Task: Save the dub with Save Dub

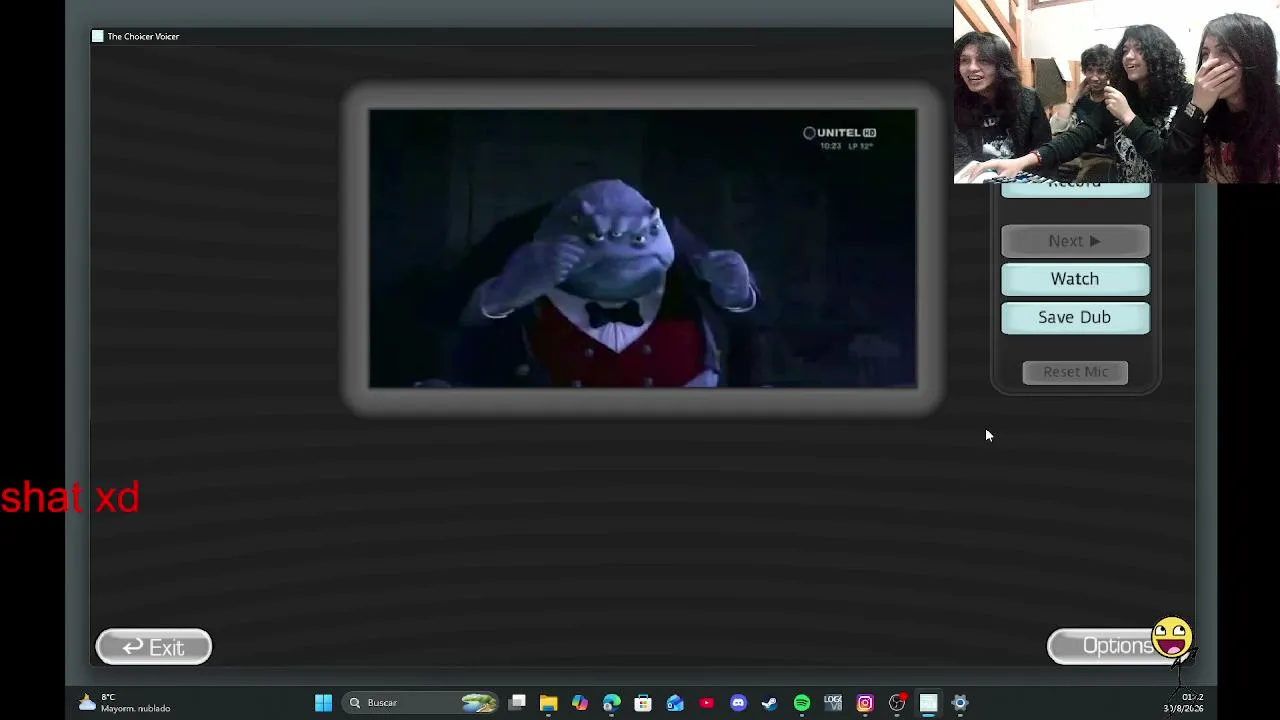Action: click(x=1075, y=317)
